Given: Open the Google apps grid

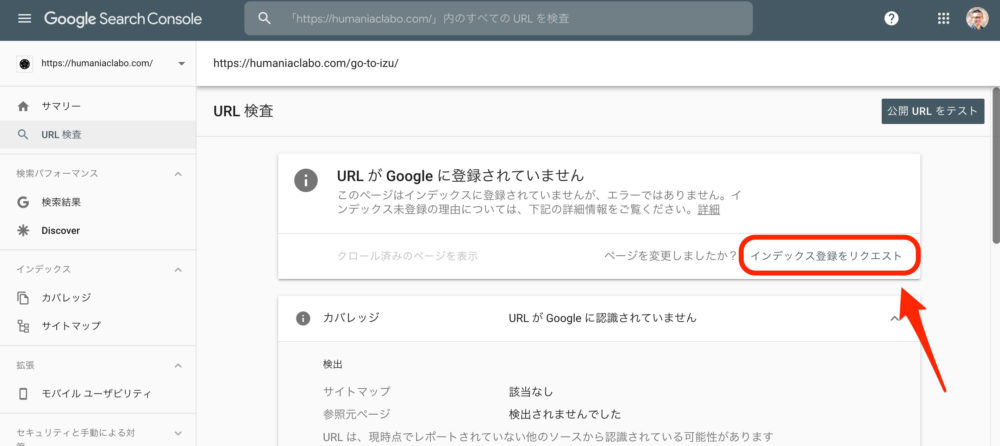Looking at the screenshot, I should coord(943,19).
